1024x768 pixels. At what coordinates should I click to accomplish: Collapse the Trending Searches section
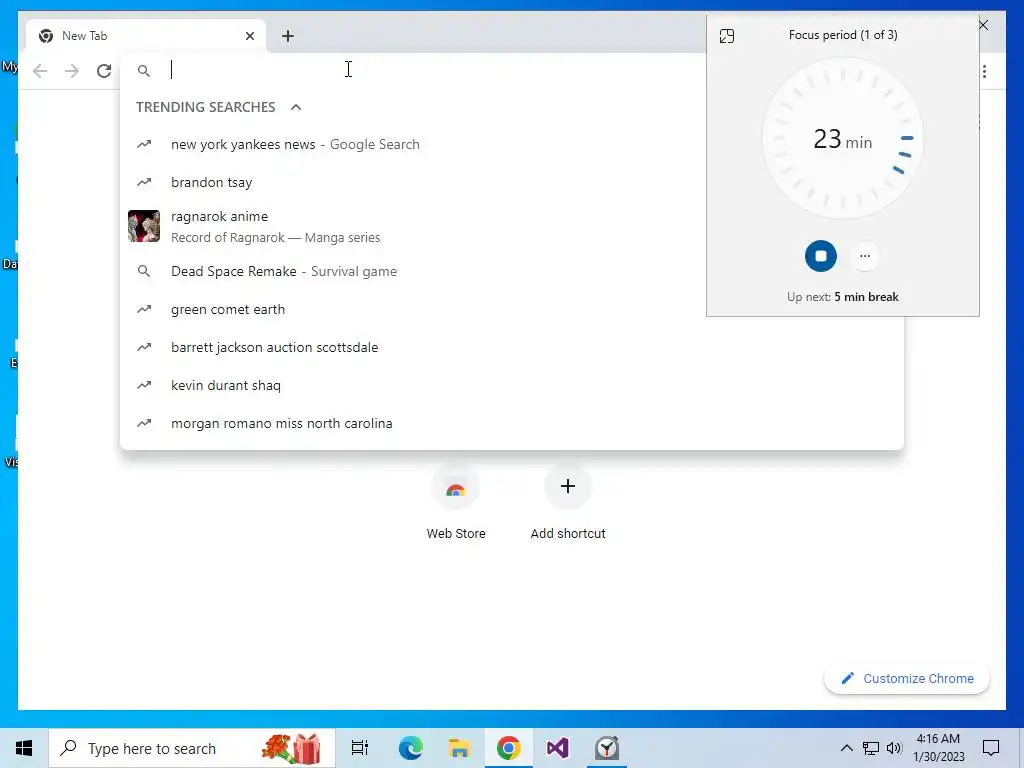(296, 107)
